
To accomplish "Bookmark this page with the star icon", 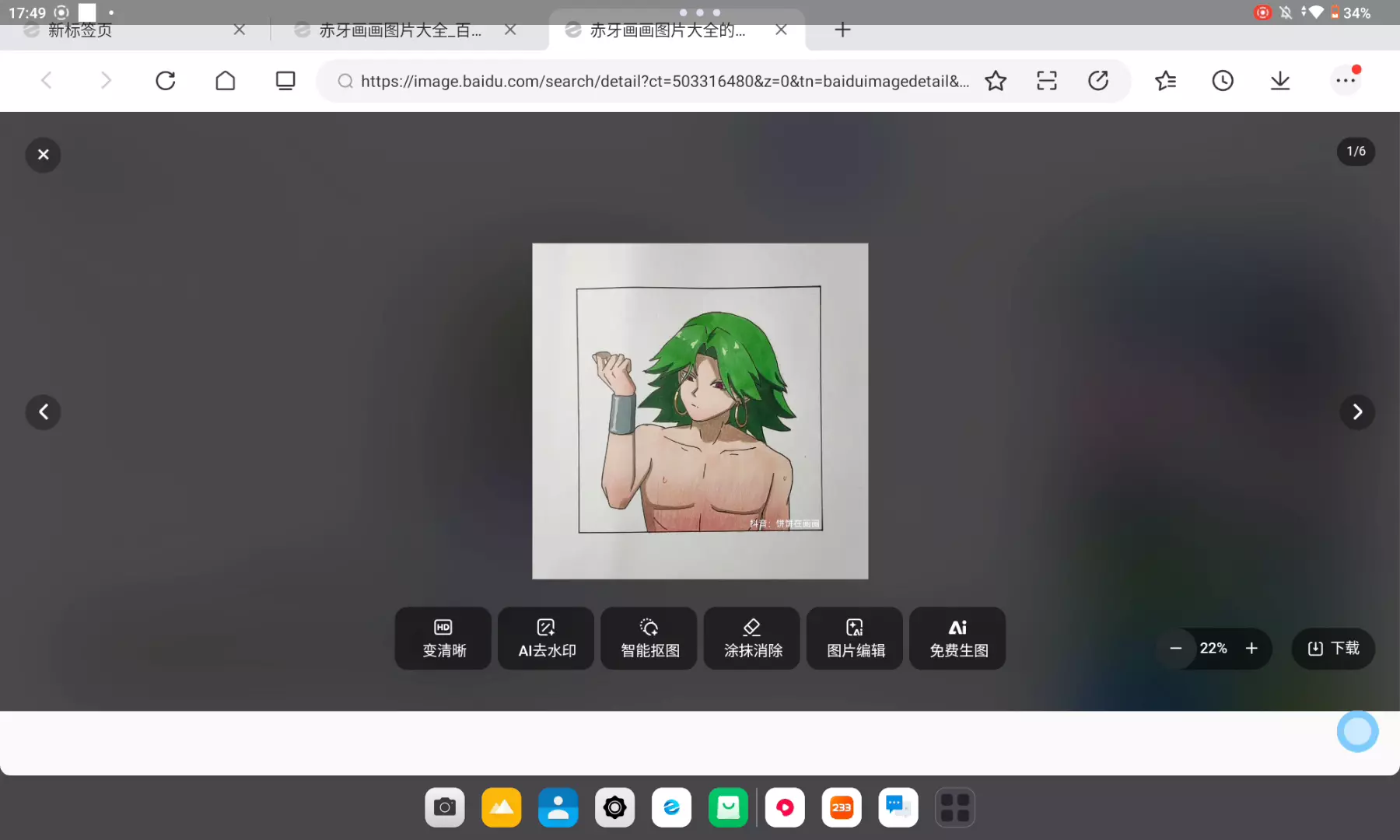I will [995, 81].
